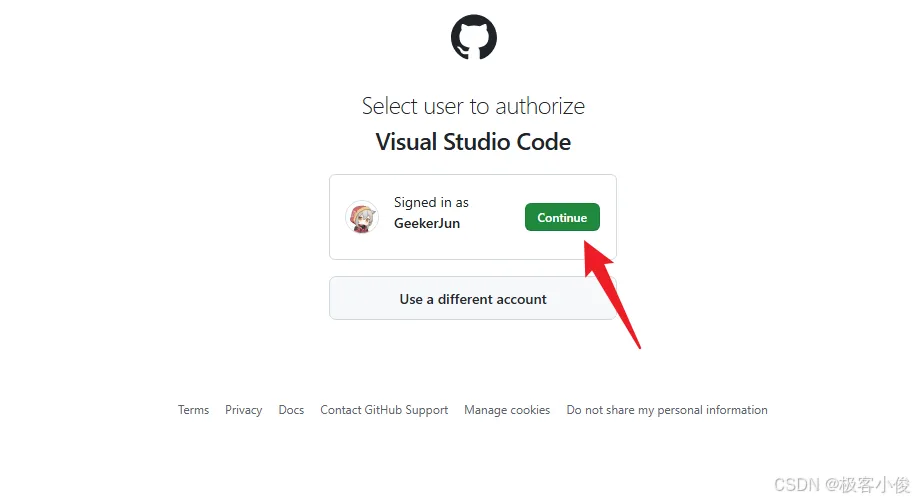This screenshot has height=500, width=914.
Task: Click the 'Select user to authorize' heading
Action: [x=473, y=106]
